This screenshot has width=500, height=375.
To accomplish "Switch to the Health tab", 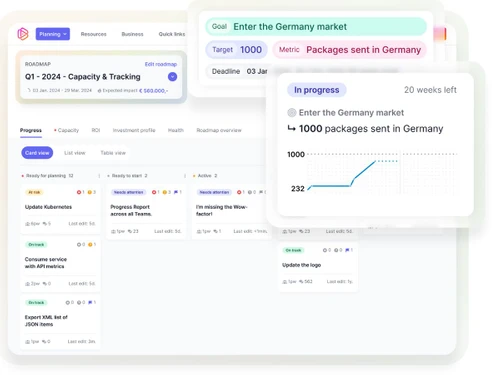I will coord(176,130).
